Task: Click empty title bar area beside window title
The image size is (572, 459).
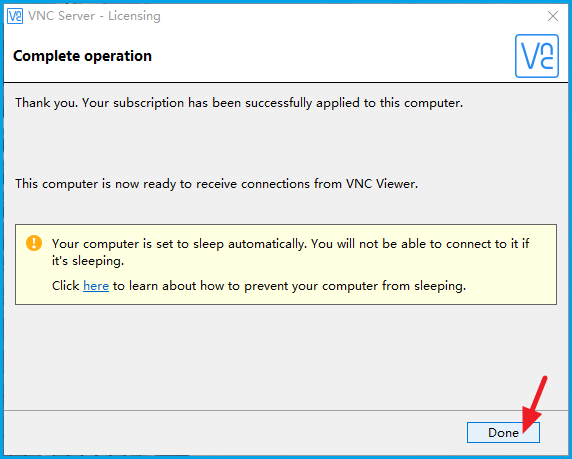Action: tap(347, 16)
